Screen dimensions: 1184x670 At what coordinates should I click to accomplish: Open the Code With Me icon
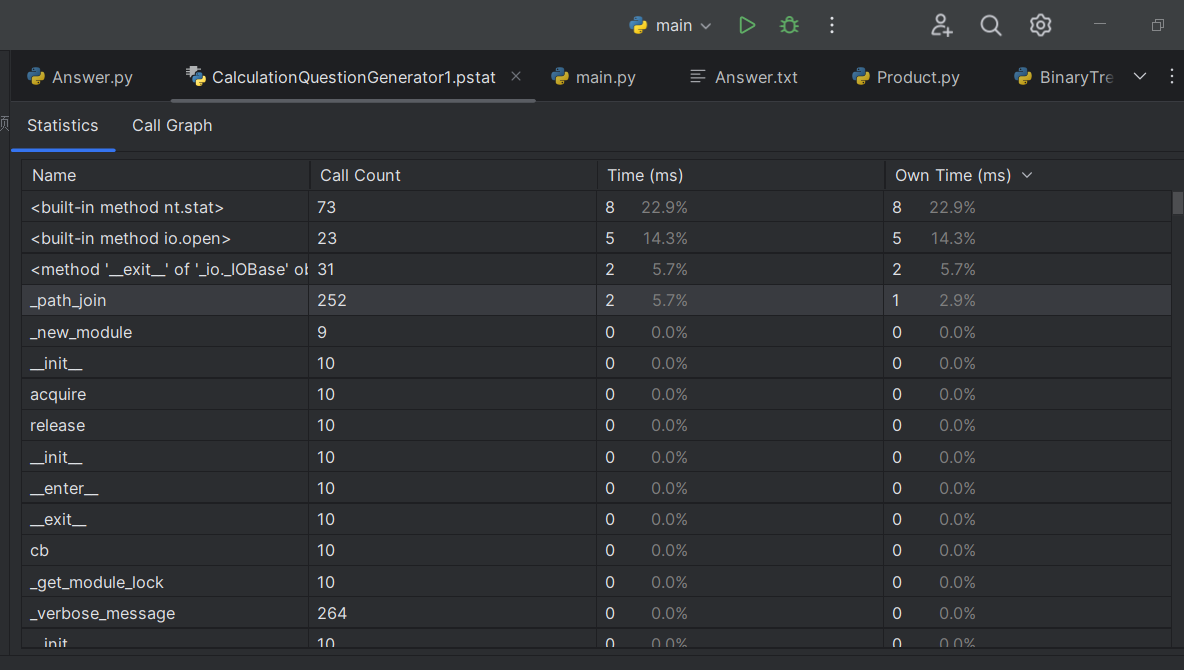pyautogui.click(x=941, y=26)
